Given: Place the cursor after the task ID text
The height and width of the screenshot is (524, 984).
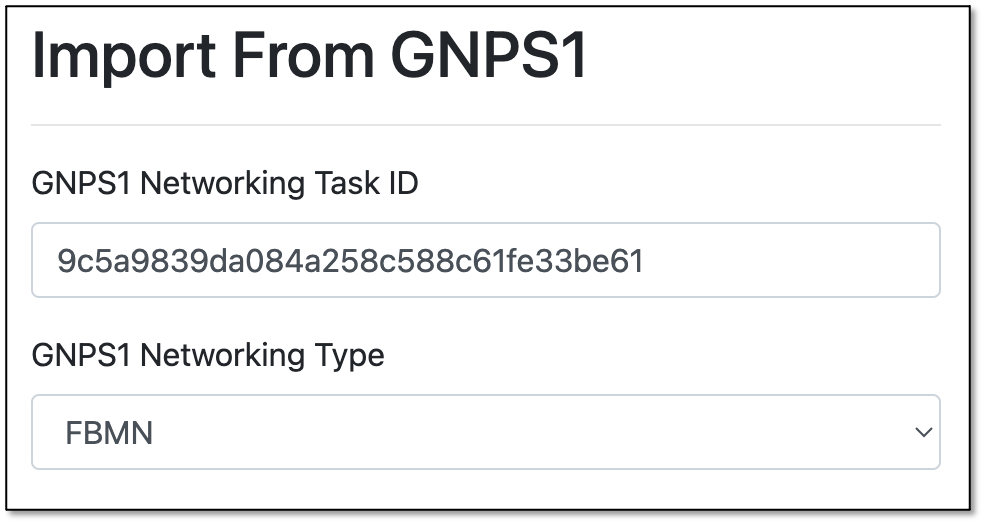Looking at the screenshot, I should [x=648, y=261].
